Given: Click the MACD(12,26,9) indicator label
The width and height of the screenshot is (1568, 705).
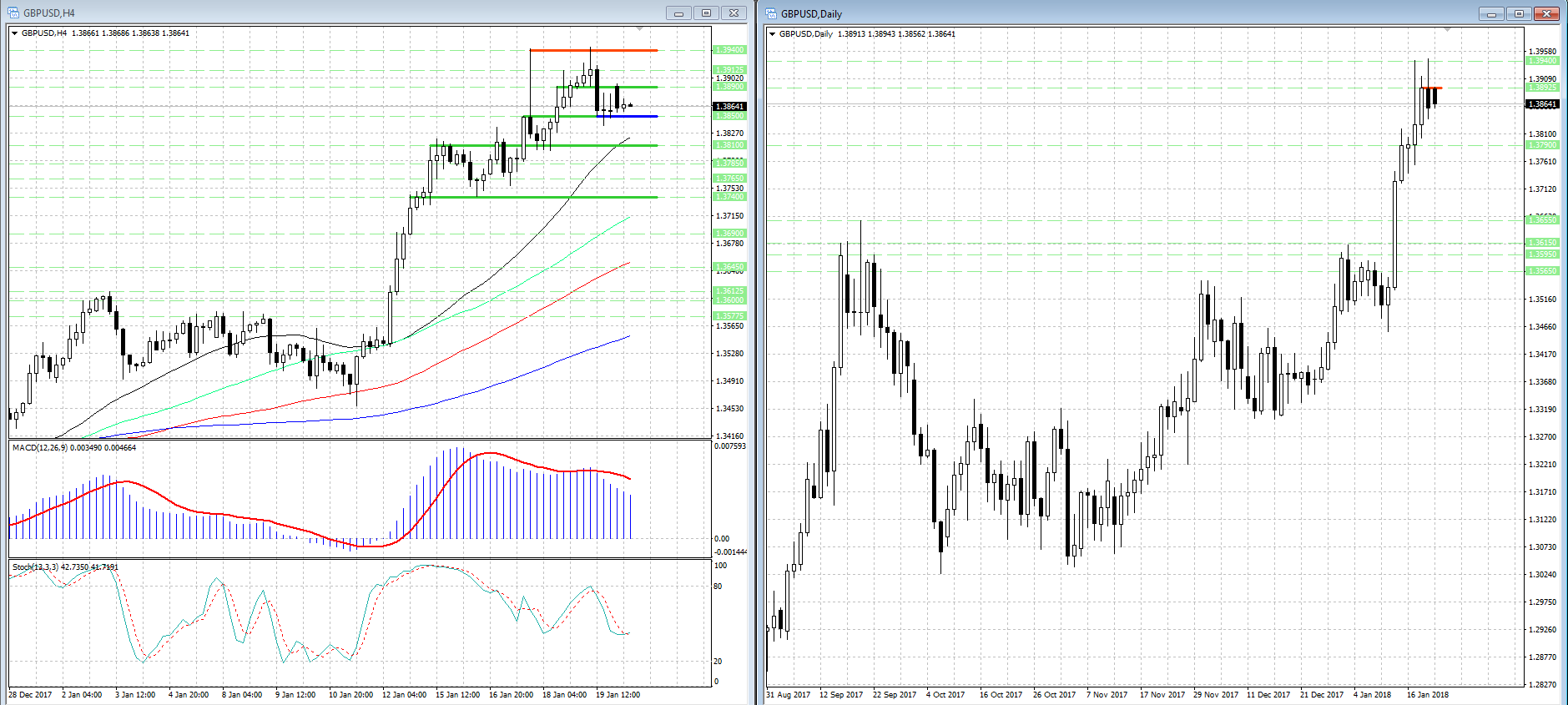Looking at the screenshot, I should pyautogui.click(x=73, y=448).
